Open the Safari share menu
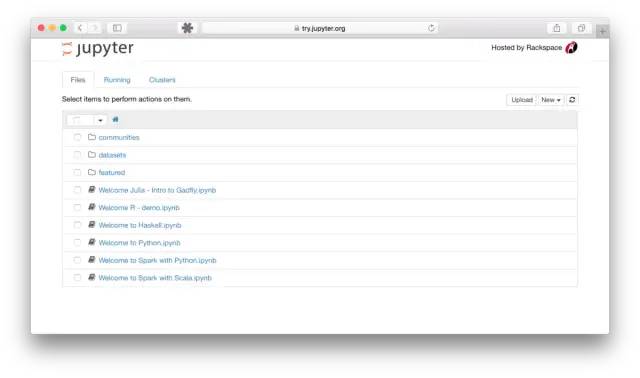Image resolution: width=640 pixels, height=378 pixels. (557, 28)
